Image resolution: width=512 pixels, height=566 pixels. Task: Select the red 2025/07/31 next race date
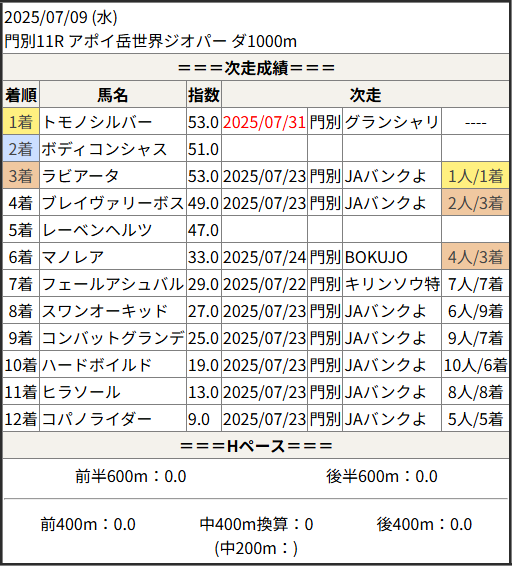264,122
